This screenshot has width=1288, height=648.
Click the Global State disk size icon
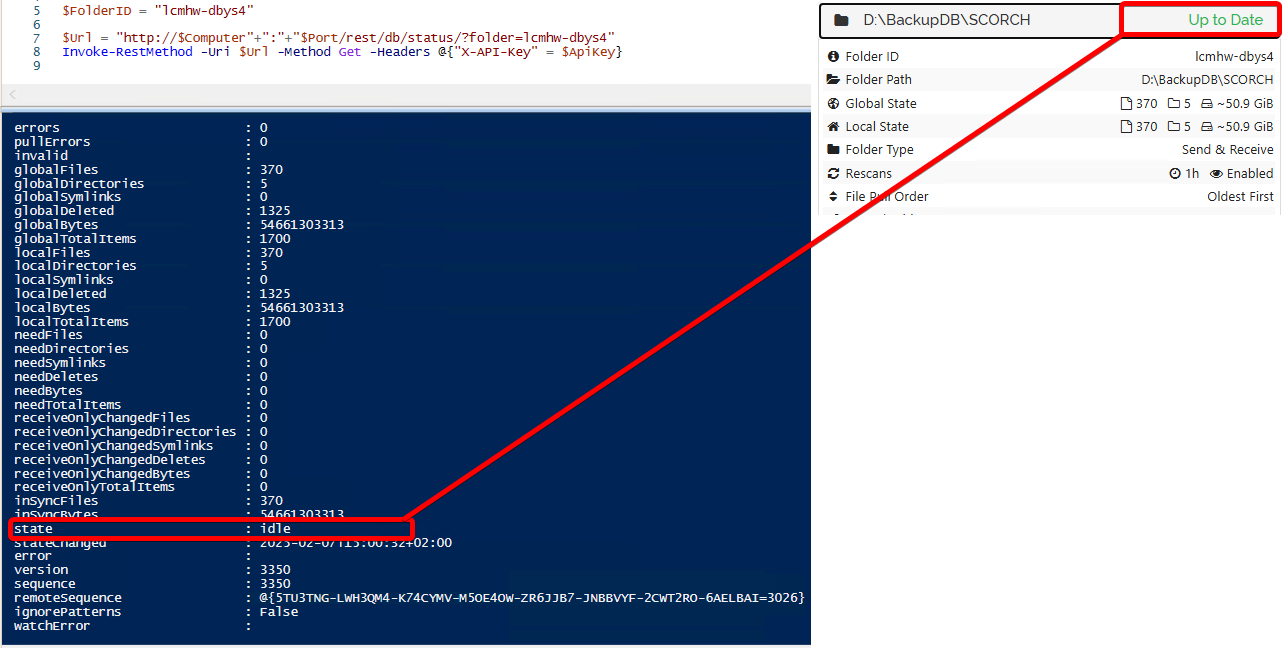(1207, 104)
